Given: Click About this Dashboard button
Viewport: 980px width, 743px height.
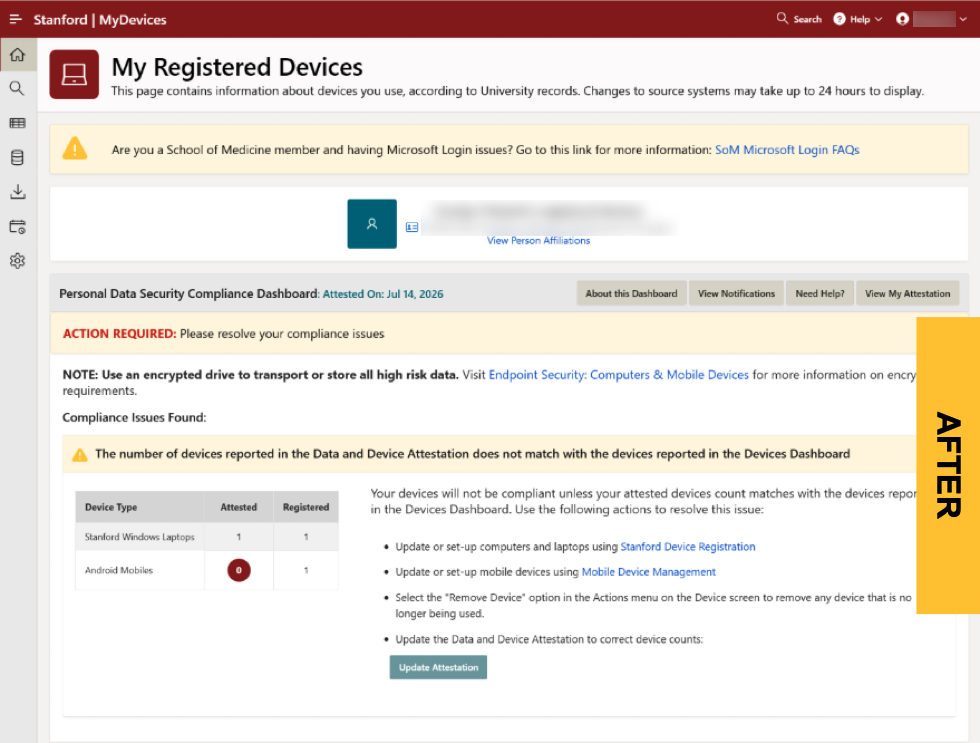Looking at the screenshot, I should coord(631,294).
